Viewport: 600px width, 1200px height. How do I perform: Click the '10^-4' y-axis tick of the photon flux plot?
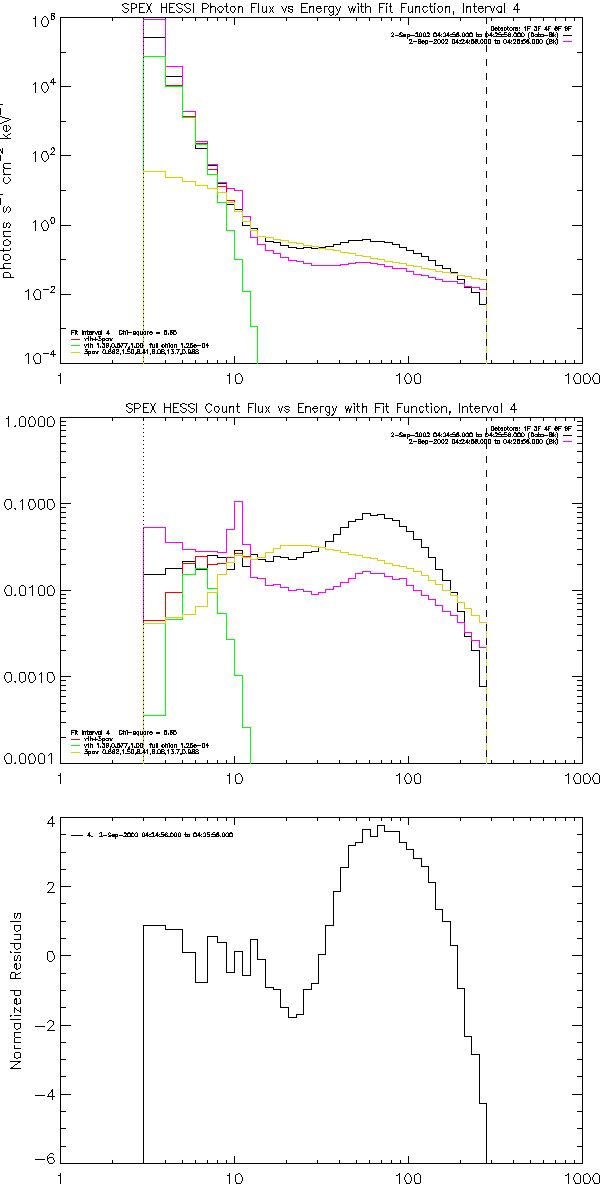point(40,357)
